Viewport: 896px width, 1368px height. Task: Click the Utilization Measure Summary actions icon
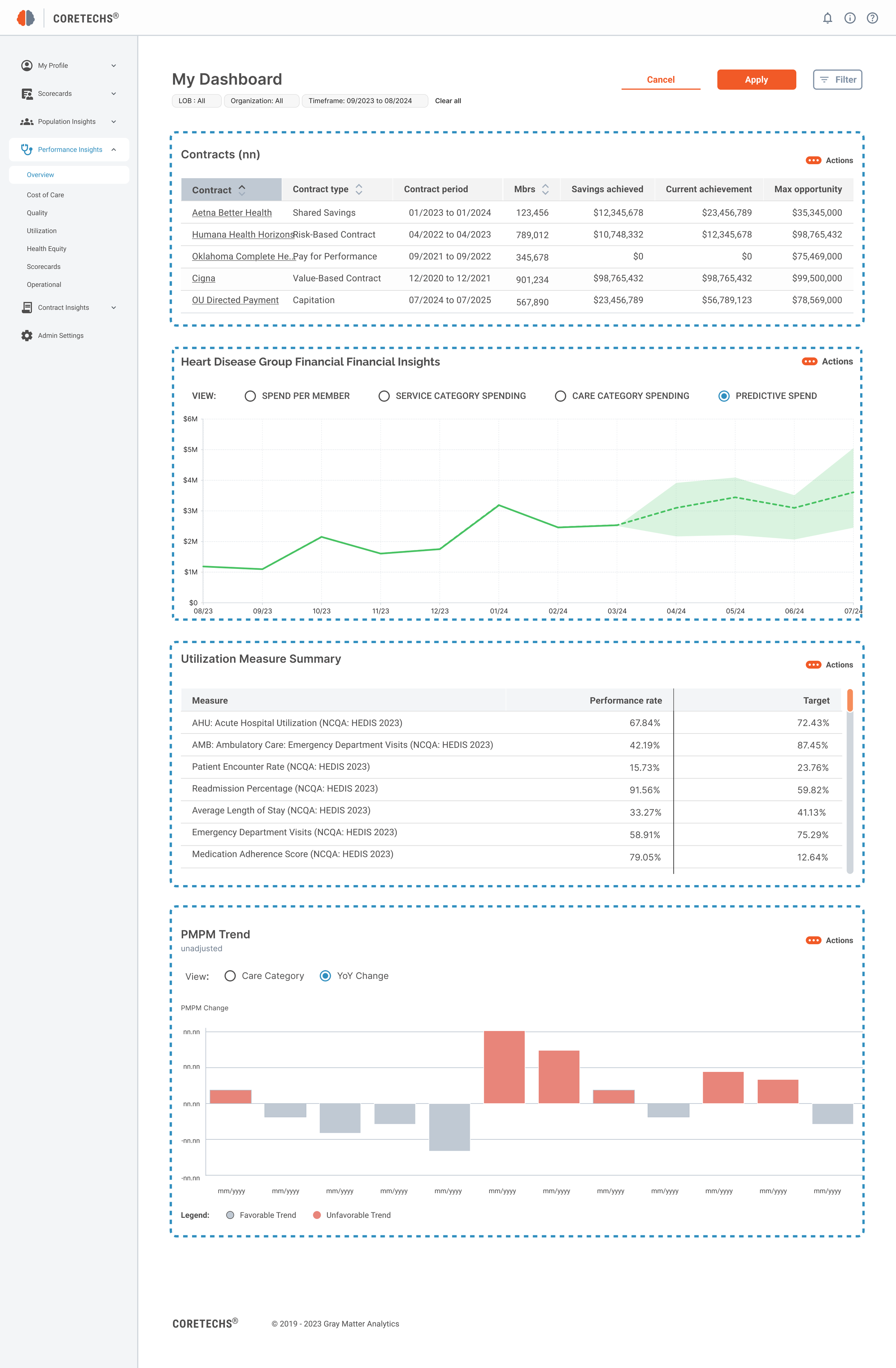(813, 665)
